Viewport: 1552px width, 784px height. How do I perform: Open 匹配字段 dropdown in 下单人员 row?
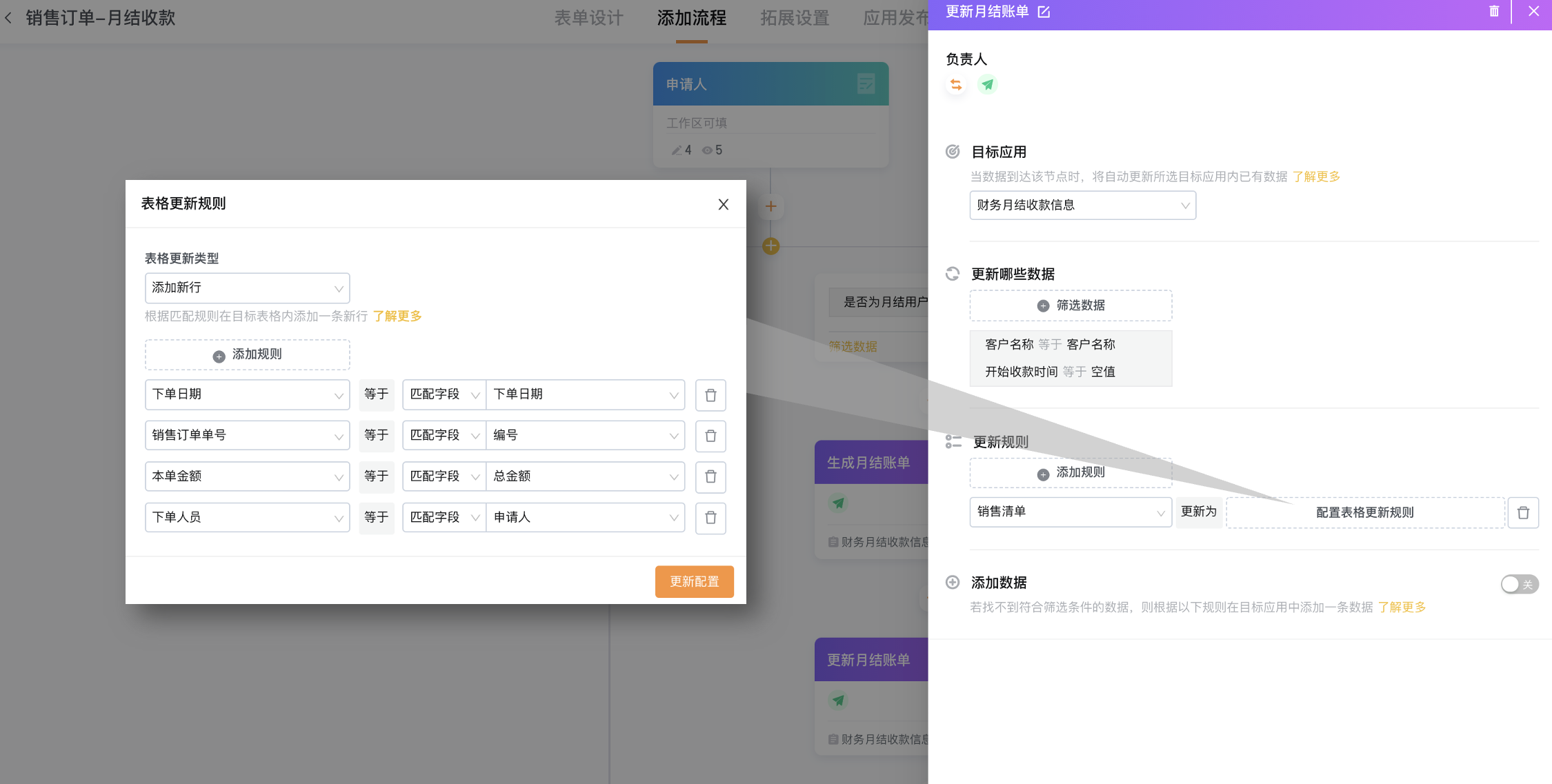tap(444, 517)
